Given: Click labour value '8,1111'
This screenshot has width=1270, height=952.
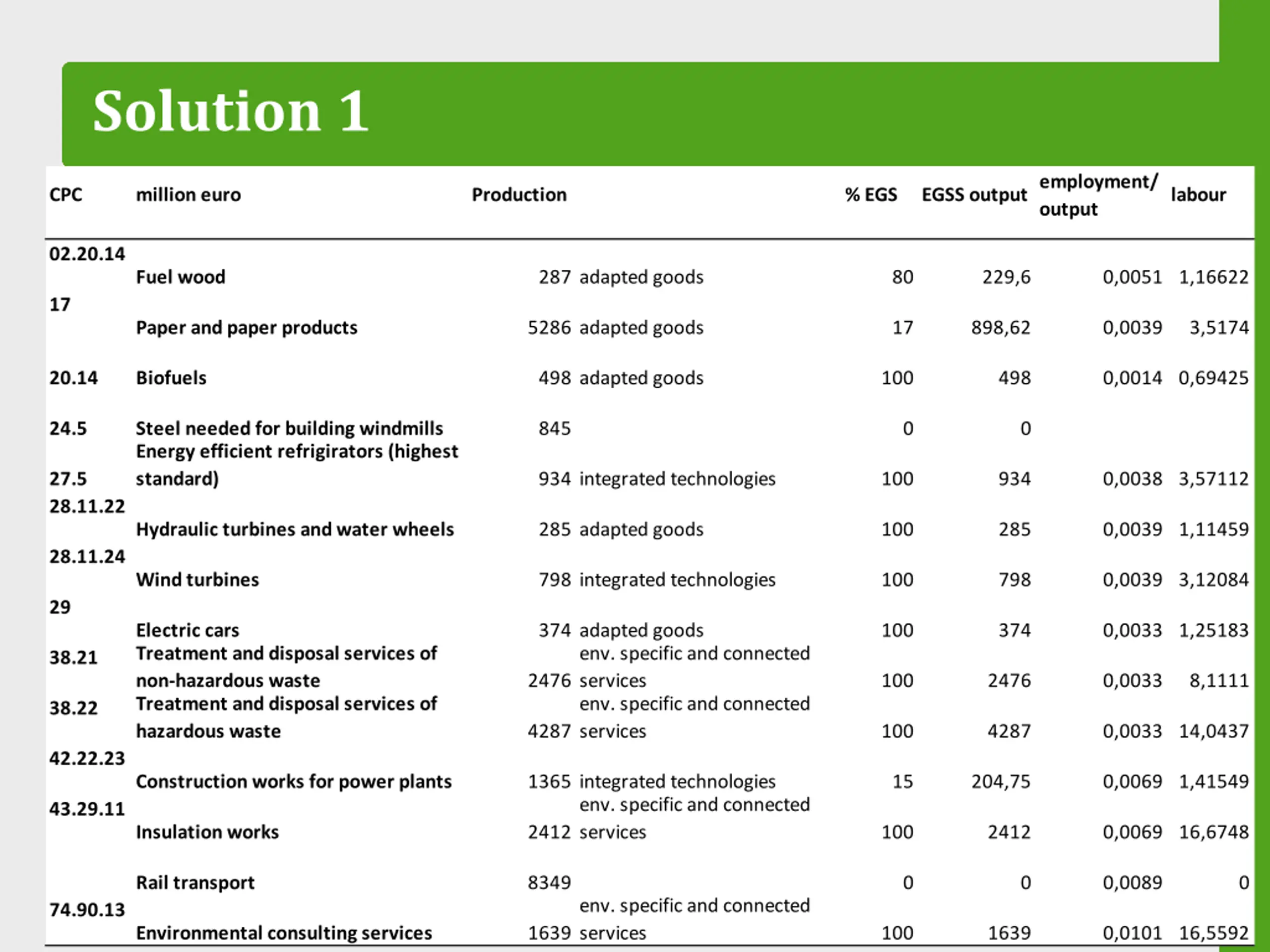Looking at the screenshot, I should tap(1218, 681).
